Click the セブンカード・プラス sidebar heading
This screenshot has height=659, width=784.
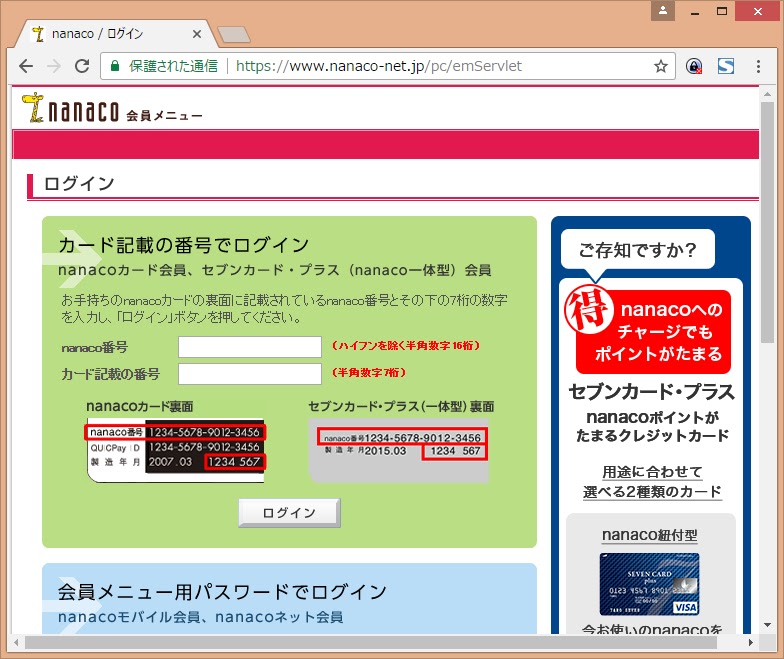coord(652,392)
